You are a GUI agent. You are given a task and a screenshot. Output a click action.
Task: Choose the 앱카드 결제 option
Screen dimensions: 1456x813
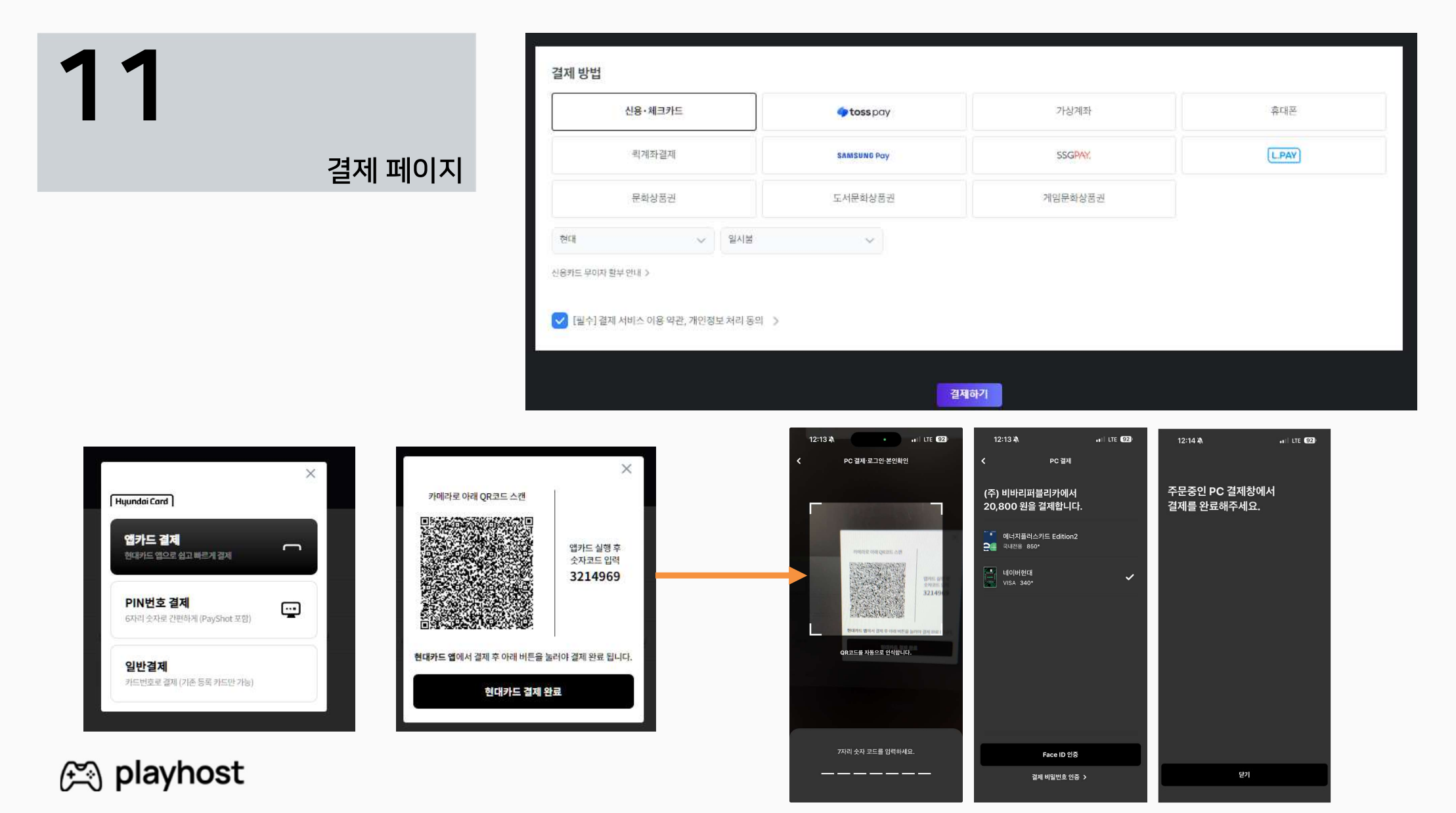[213, 546]
